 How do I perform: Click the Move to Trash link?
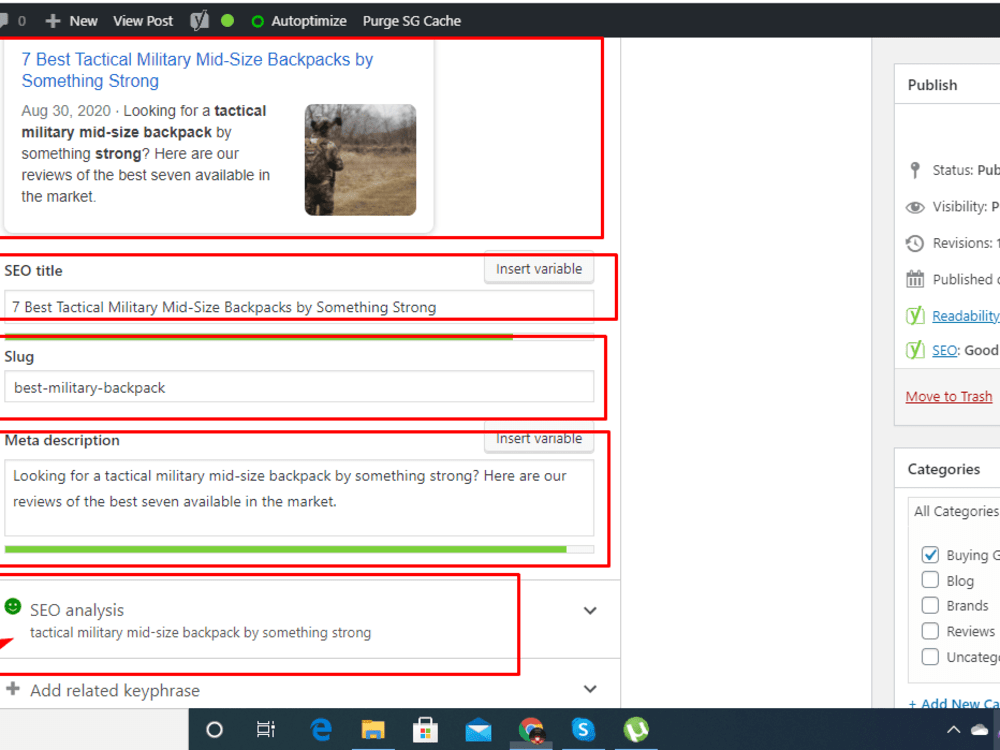pyautogui.click(x=949, y=397)
